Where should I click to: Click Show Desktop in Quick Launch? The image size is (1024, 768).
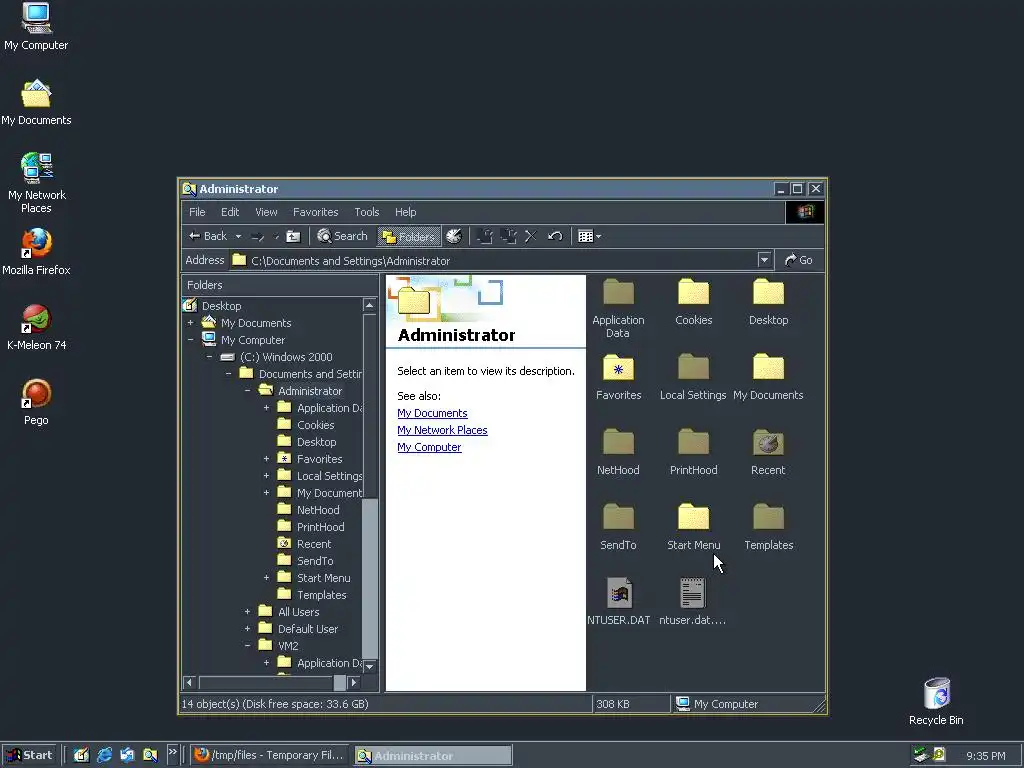(x=81, y=756)
